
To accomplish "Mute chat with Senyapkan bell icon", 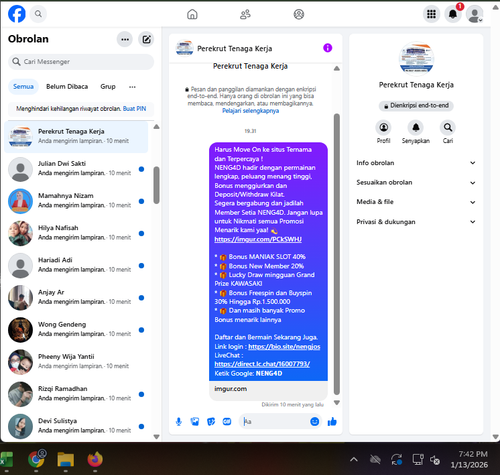I will click(x=416, y=127).
